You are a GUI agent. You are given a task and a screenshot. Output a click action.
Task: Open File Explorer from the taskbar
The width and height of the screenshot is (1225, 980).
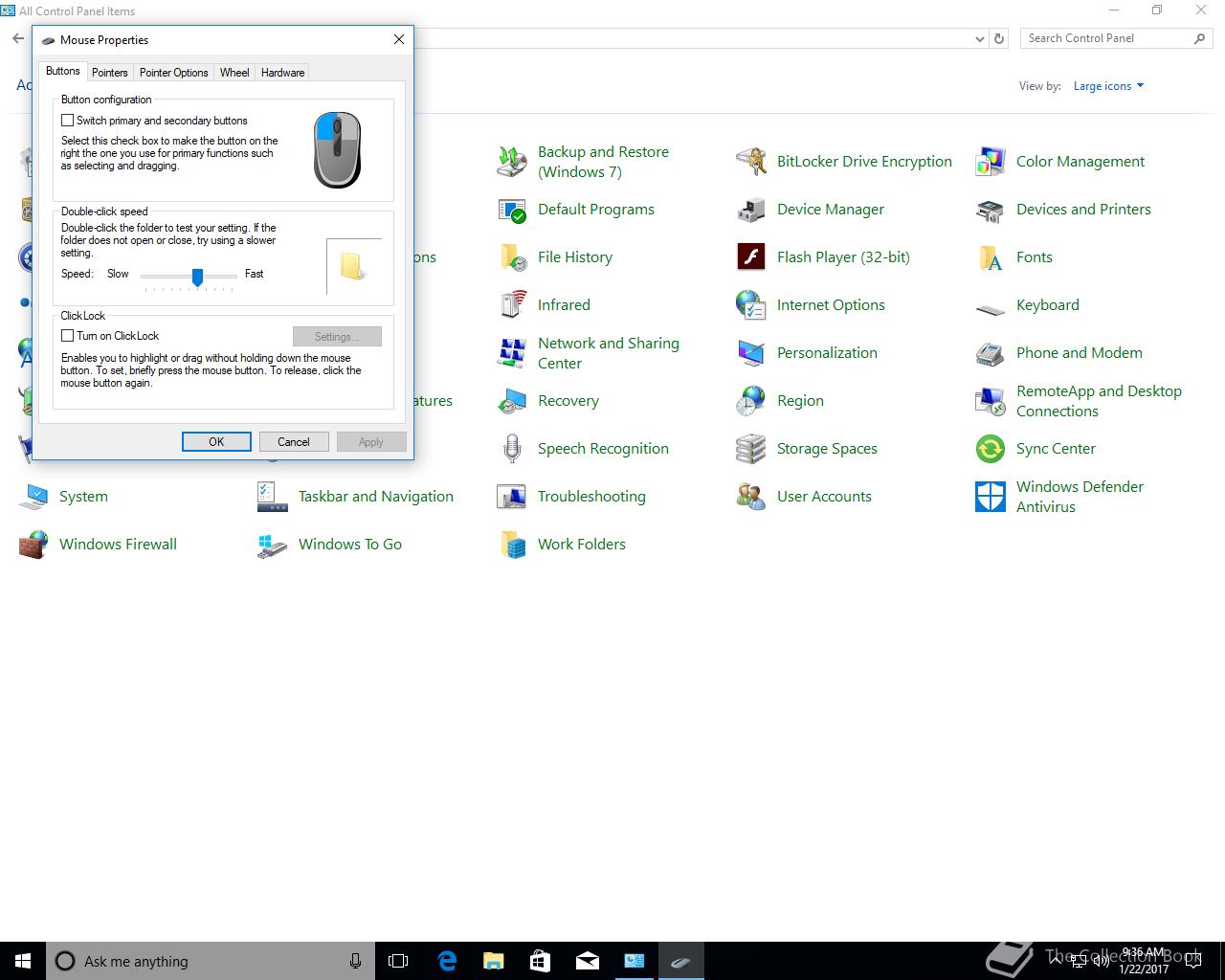(x=493, y=961)
